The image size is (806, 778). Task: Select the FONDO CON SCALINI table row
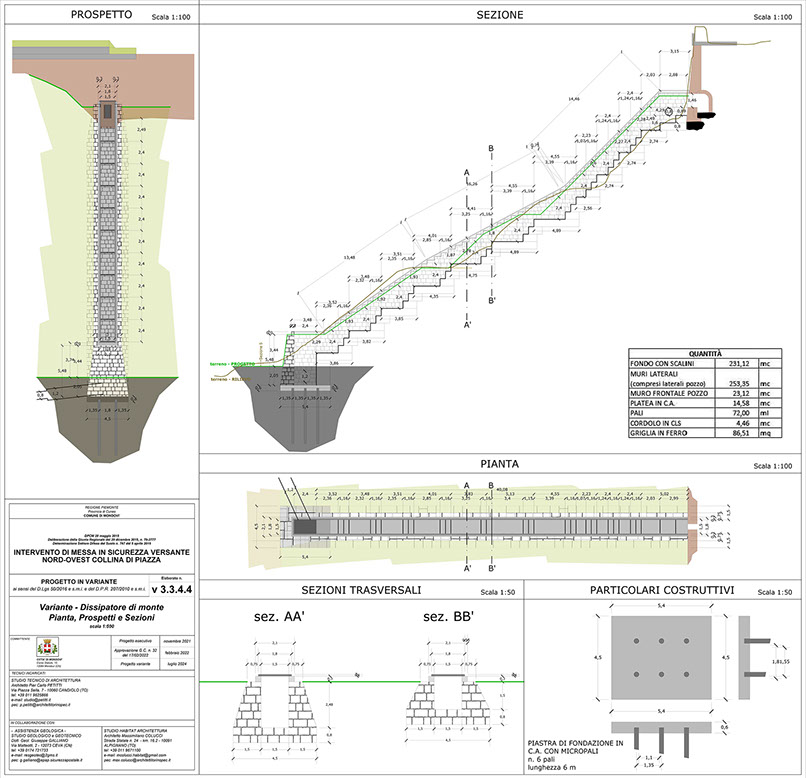pos(660,364)
